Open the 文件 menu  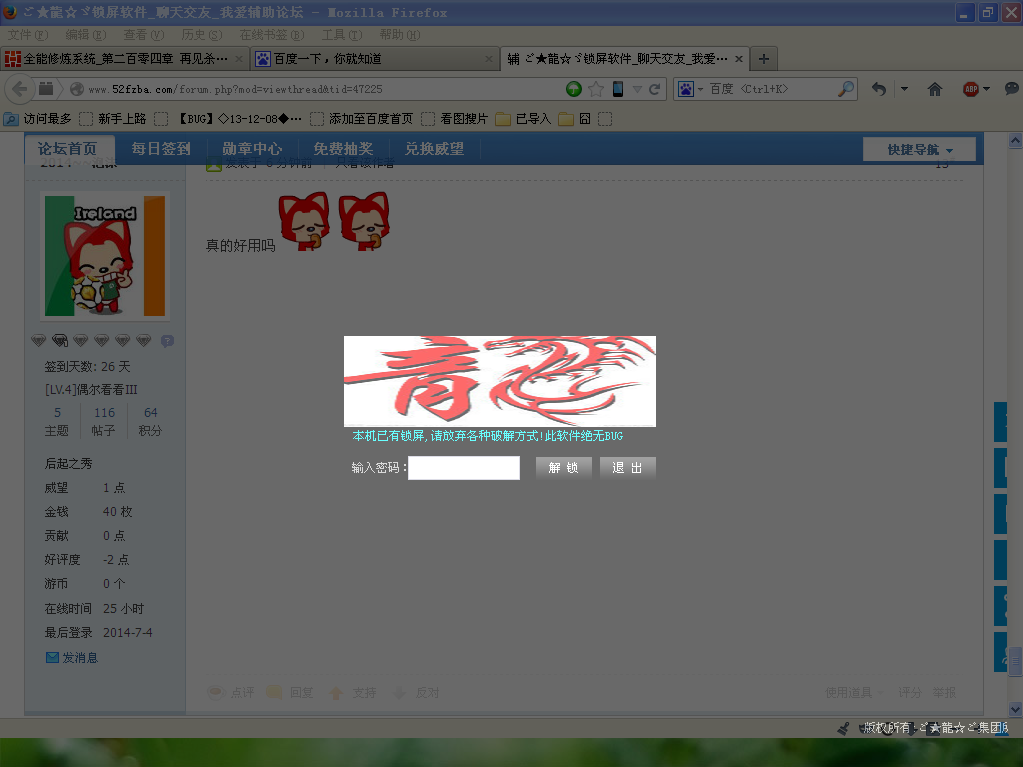(27, 35)
